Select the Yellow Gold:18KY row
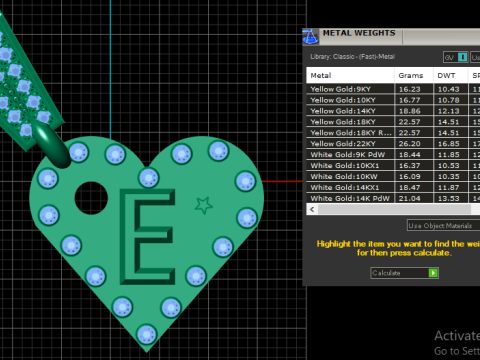The width and height of the screenshot is (480, 360). (x=393, y=122)
